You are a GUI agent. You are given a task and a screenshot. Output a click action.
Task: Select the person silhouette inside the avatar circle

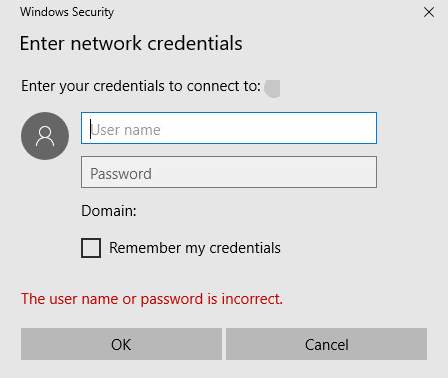[45, 136]
